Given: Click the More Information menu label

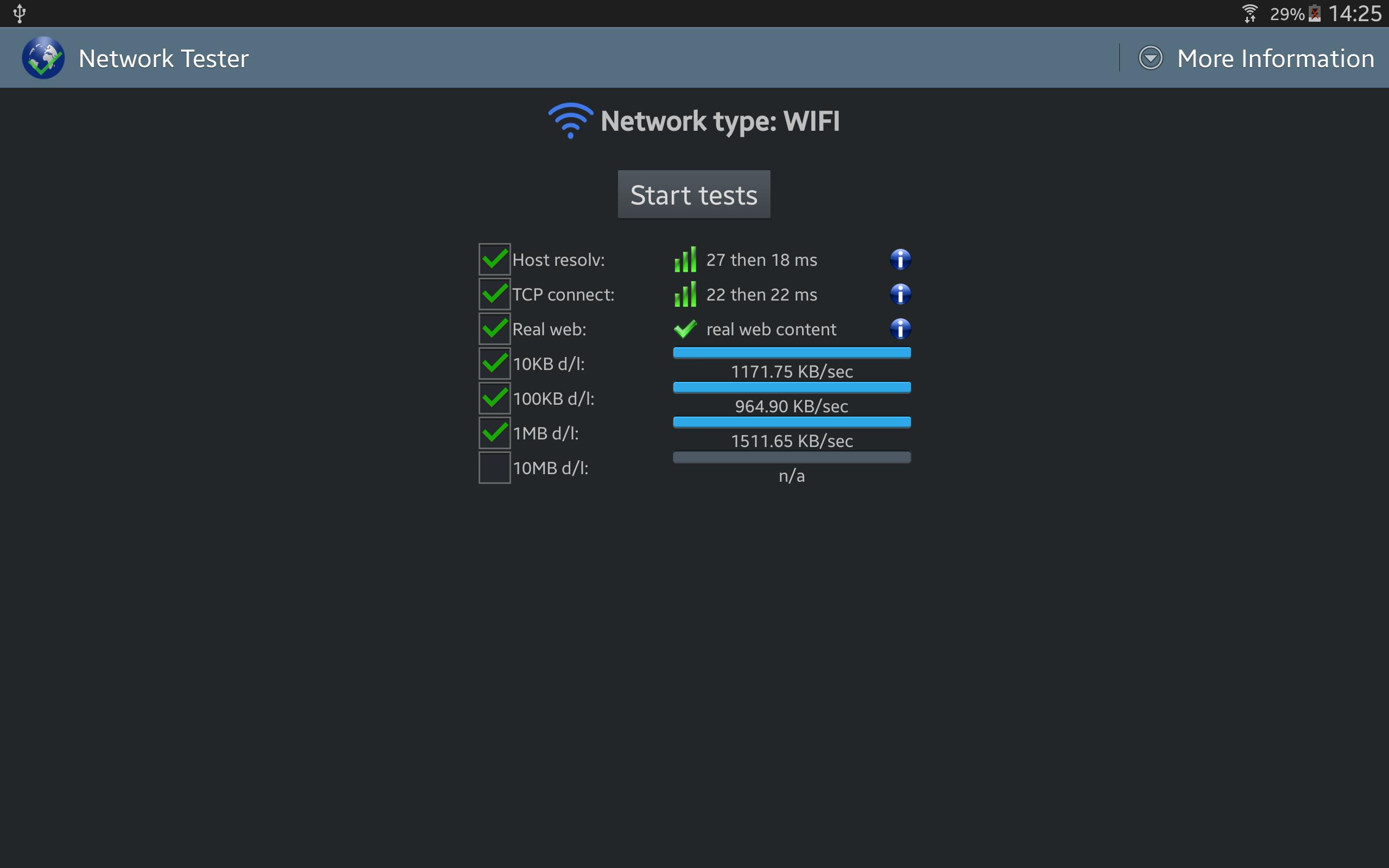Looking at the screenshot, I should (1276, 59).
